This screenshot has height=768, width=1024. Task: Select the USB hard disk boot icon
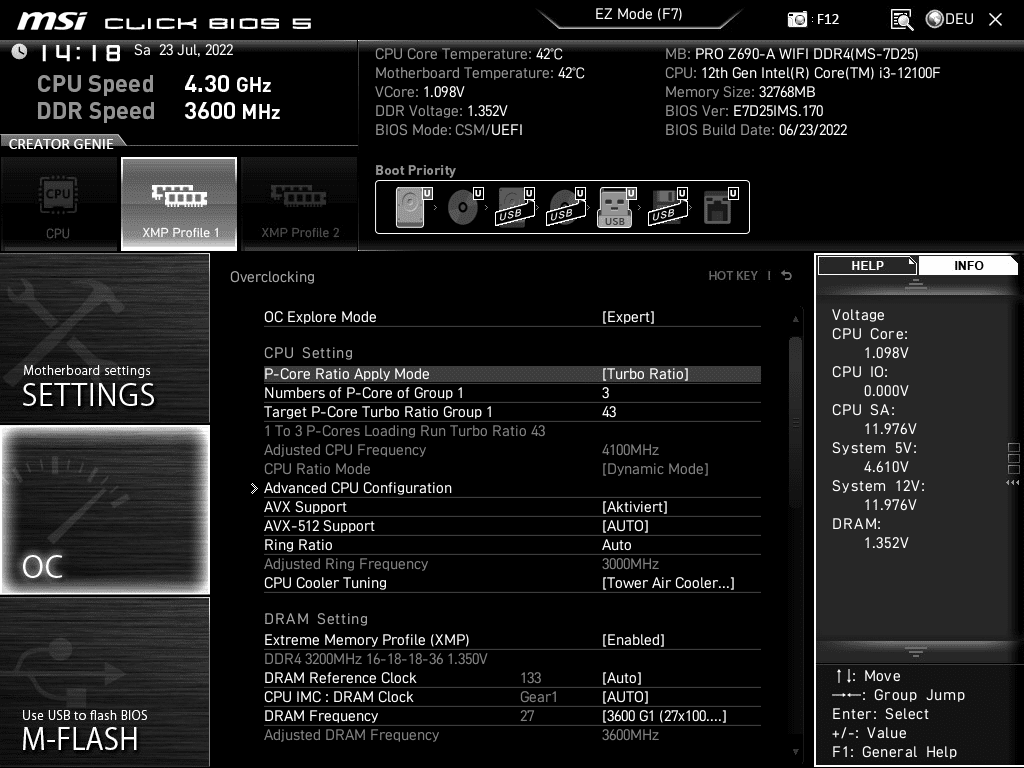[x=515, y=207]
